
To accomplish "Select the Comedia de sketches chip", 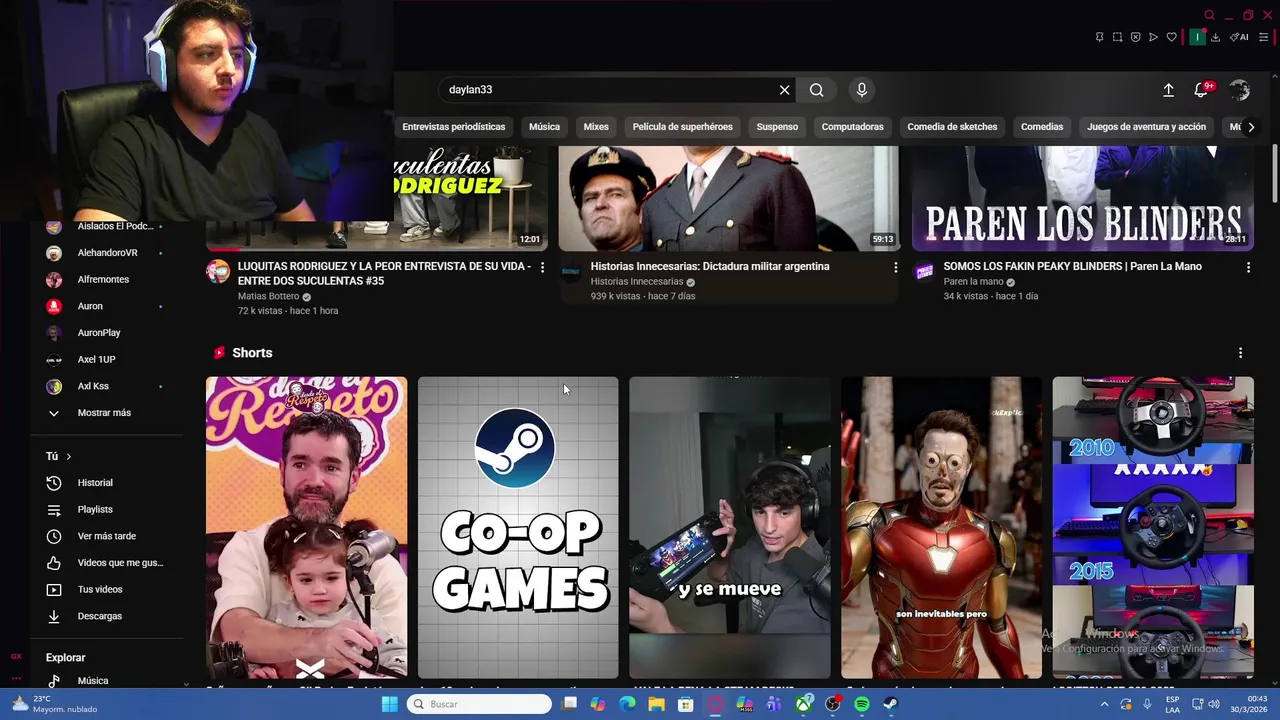I will (x=952, y=127).
